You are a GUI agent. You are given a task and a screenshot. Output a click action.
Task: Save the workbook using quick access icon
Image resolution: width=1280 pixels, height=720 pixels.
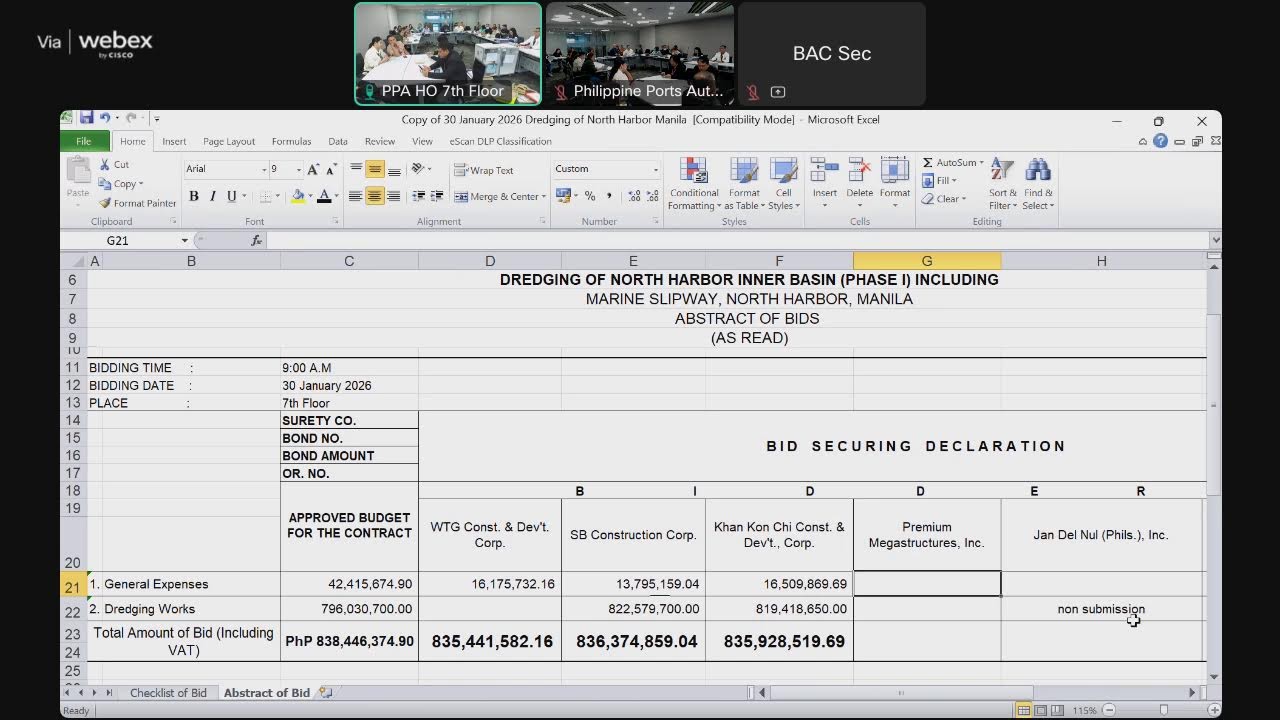(x=86, y=118)
